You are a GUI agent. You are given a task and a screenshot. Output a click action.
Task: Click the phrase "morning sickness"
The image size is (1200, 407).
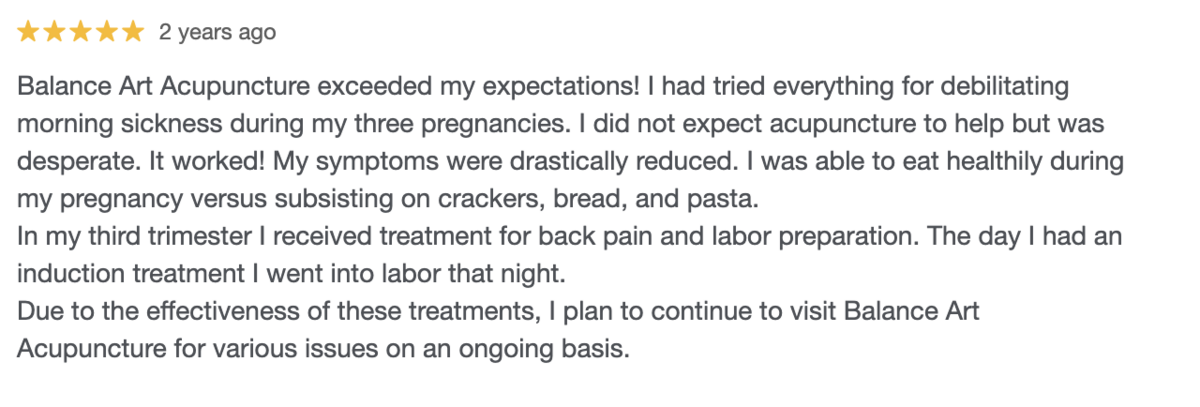click(x=106, y=124)
